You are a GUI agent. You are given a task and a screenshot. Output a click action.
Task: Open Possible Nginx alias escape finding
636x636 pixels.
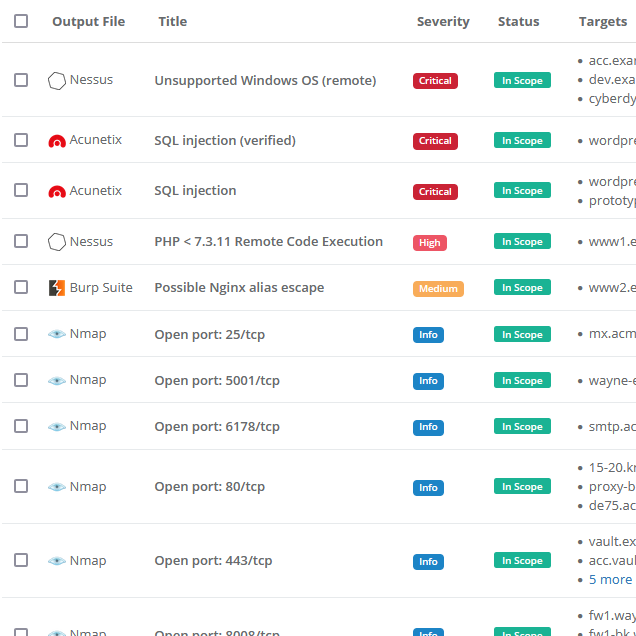pos(239,288)
